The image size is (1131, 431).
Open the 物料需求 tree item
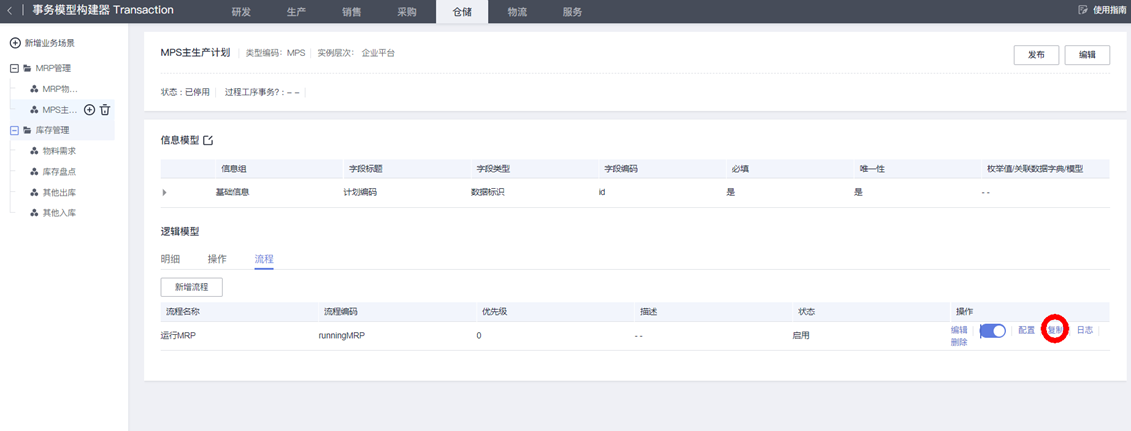59,151
